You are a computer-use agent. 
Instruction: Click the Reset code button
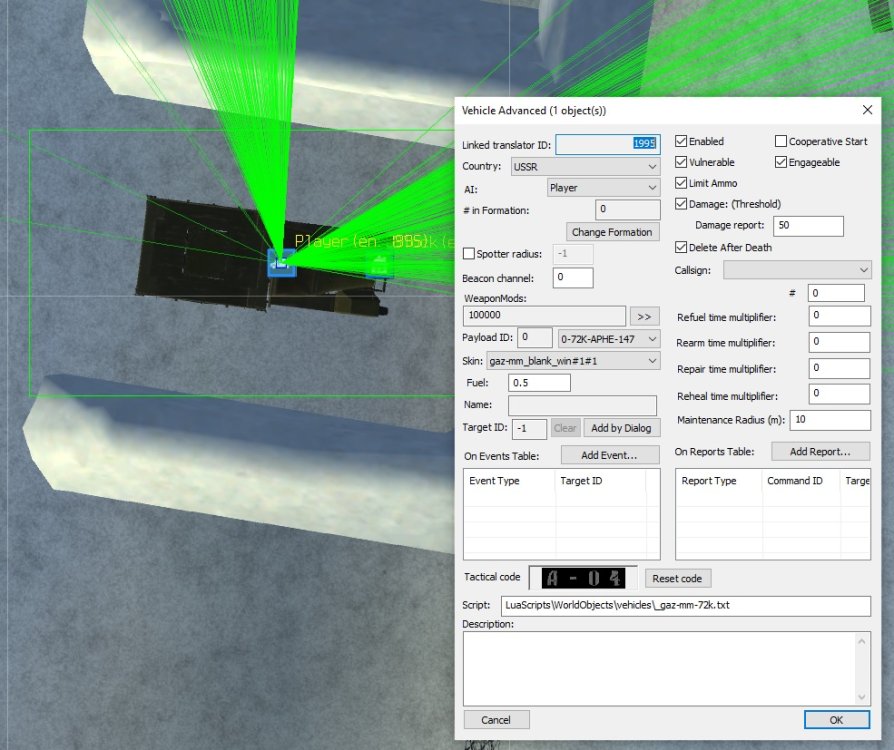point(677,578)
